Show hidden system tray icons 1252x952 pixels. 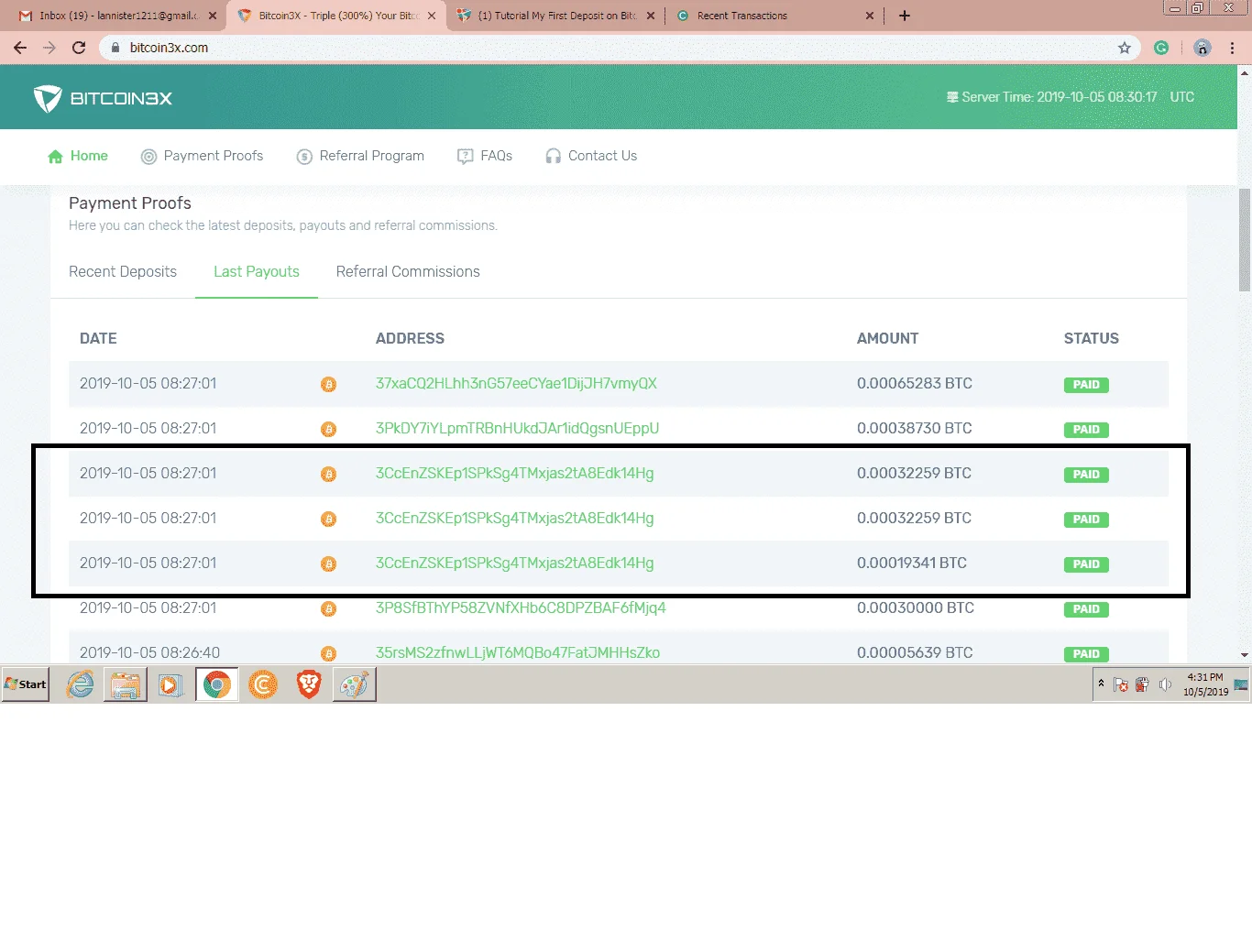coord(1101,684)
